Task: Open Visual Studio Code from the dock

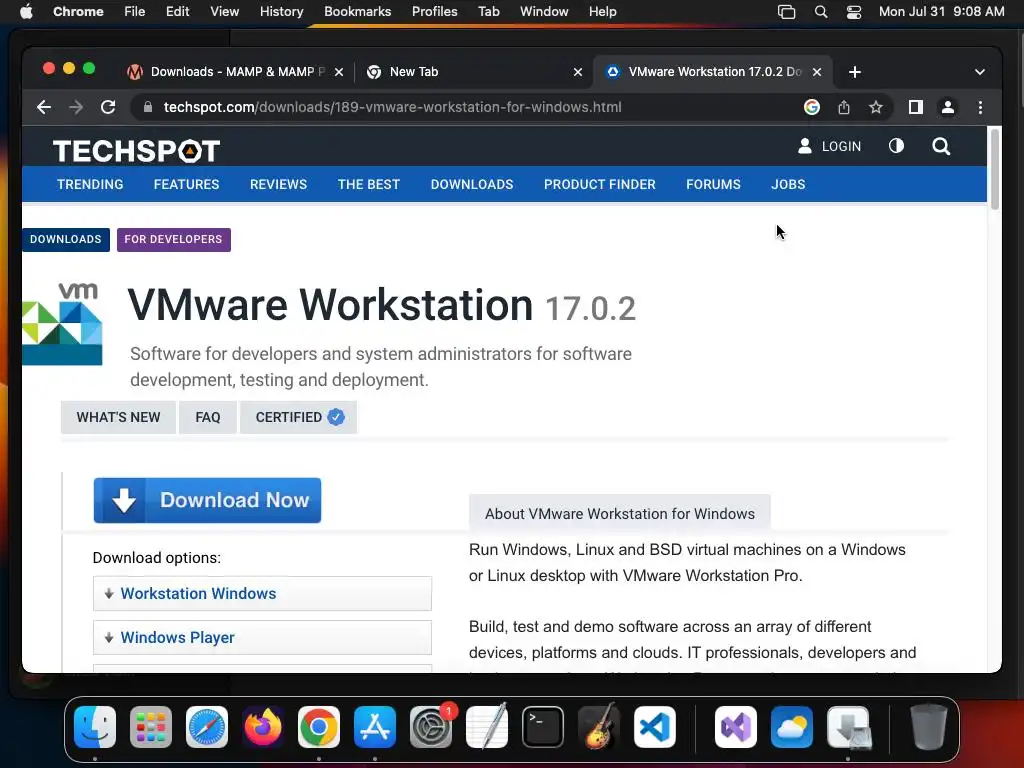Action: (x=654, y=726)
